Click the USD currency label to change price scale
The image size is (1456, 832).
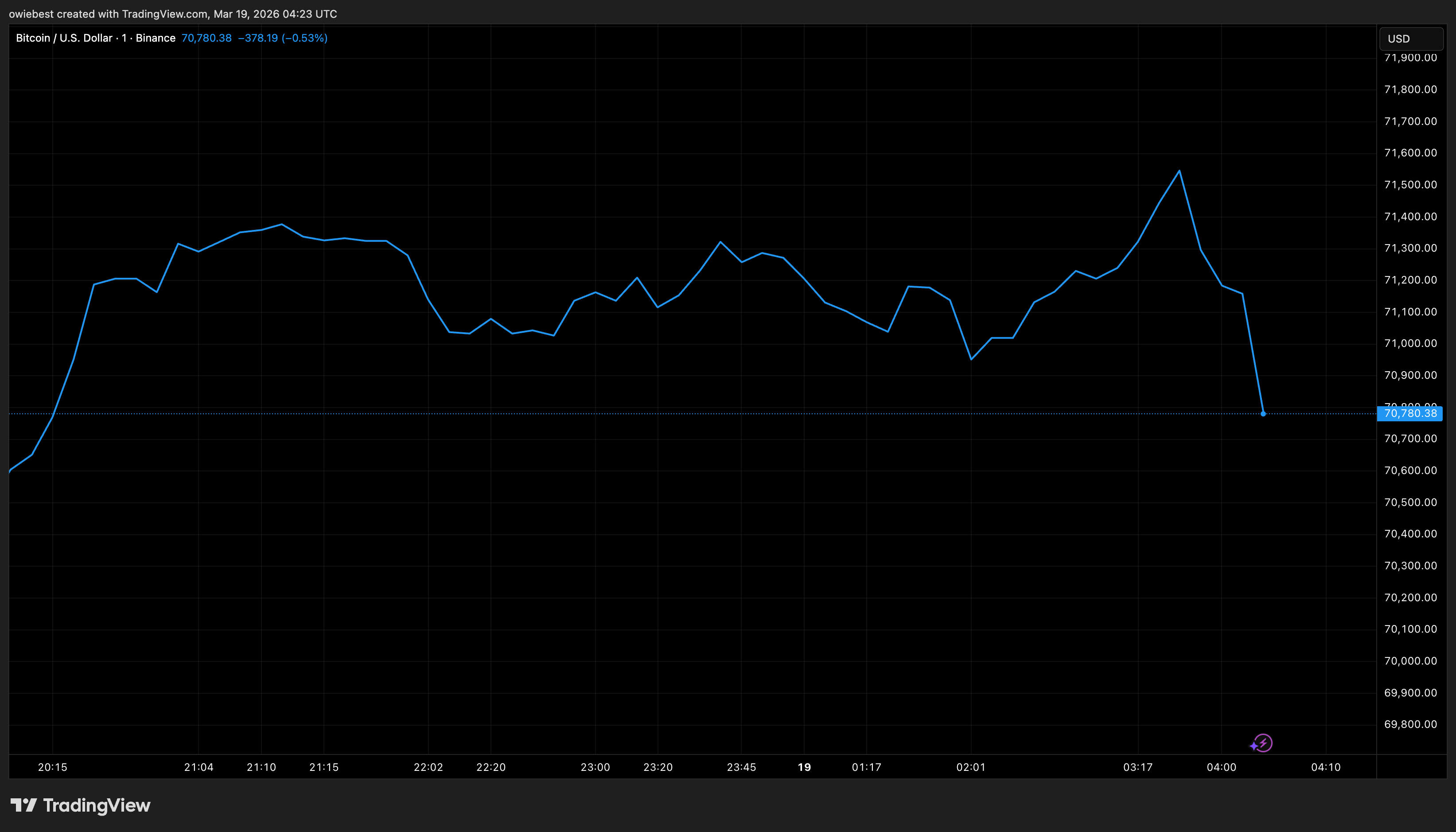(x=1410, y=38)
